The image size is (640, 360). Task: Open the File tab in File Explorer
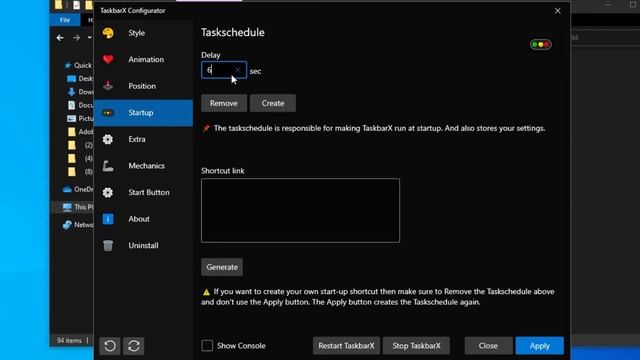pos(65,20)
